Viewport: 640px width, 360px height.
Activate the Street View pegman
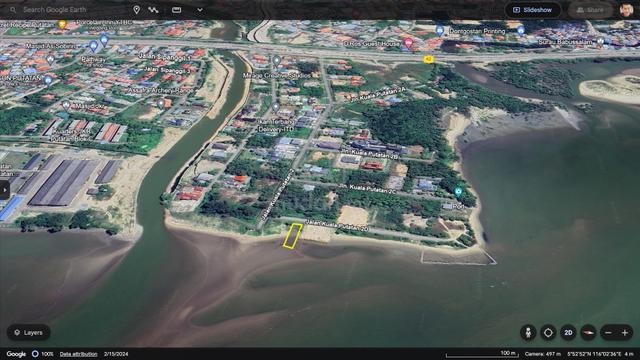click(x=528, y=333)
